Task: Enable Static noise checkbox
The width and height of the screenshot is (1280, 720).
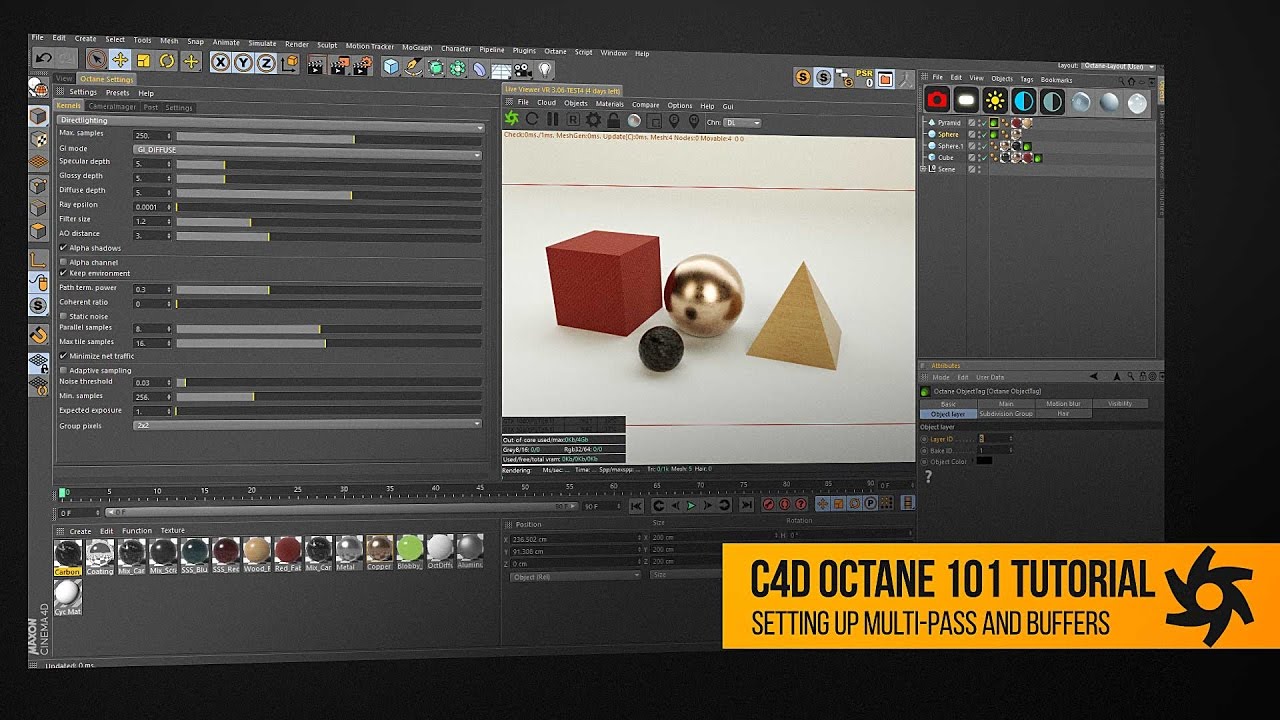Action: tap(63, 316)
